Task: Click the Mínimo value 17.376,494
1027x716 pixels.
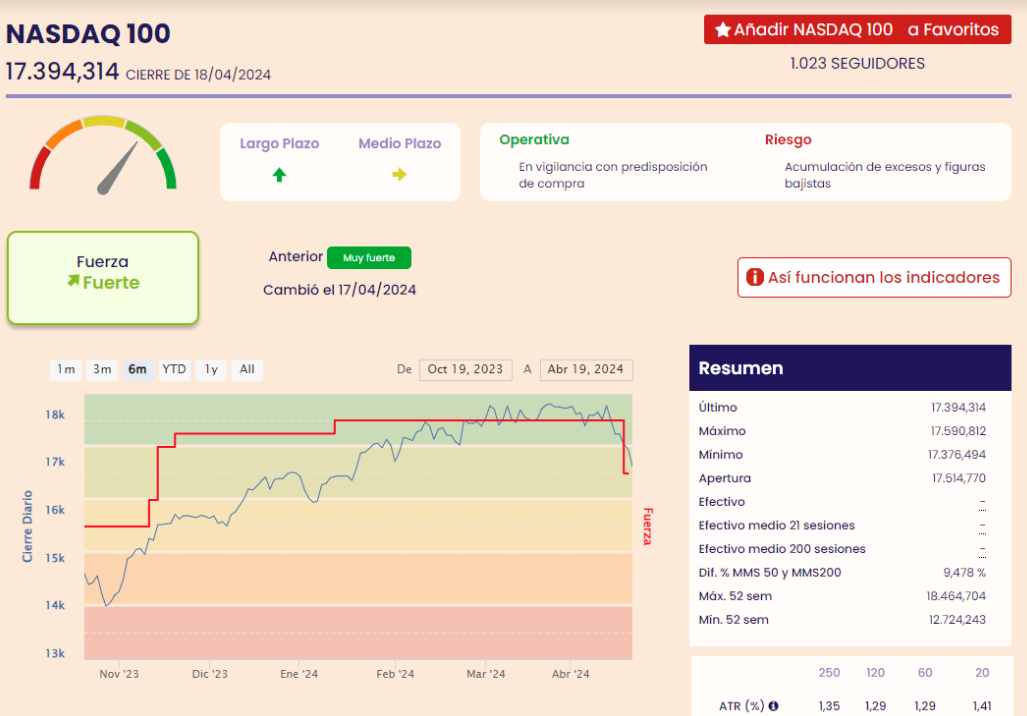Action: point(957,455)
